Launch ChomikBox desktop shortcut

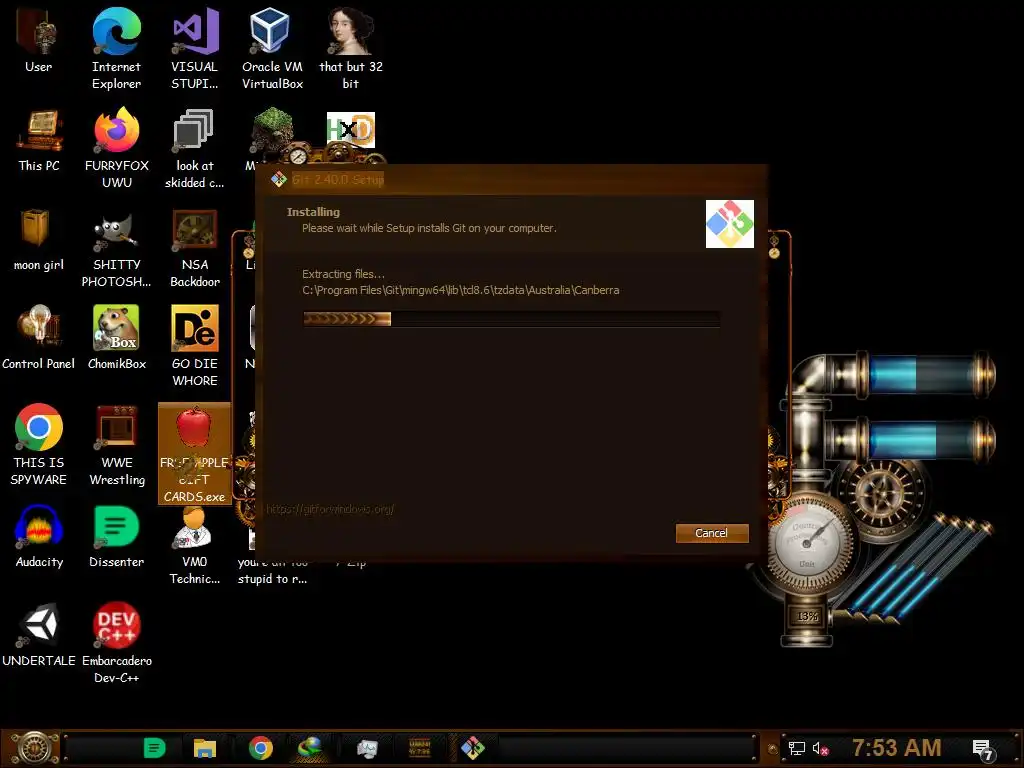(117, 338)
